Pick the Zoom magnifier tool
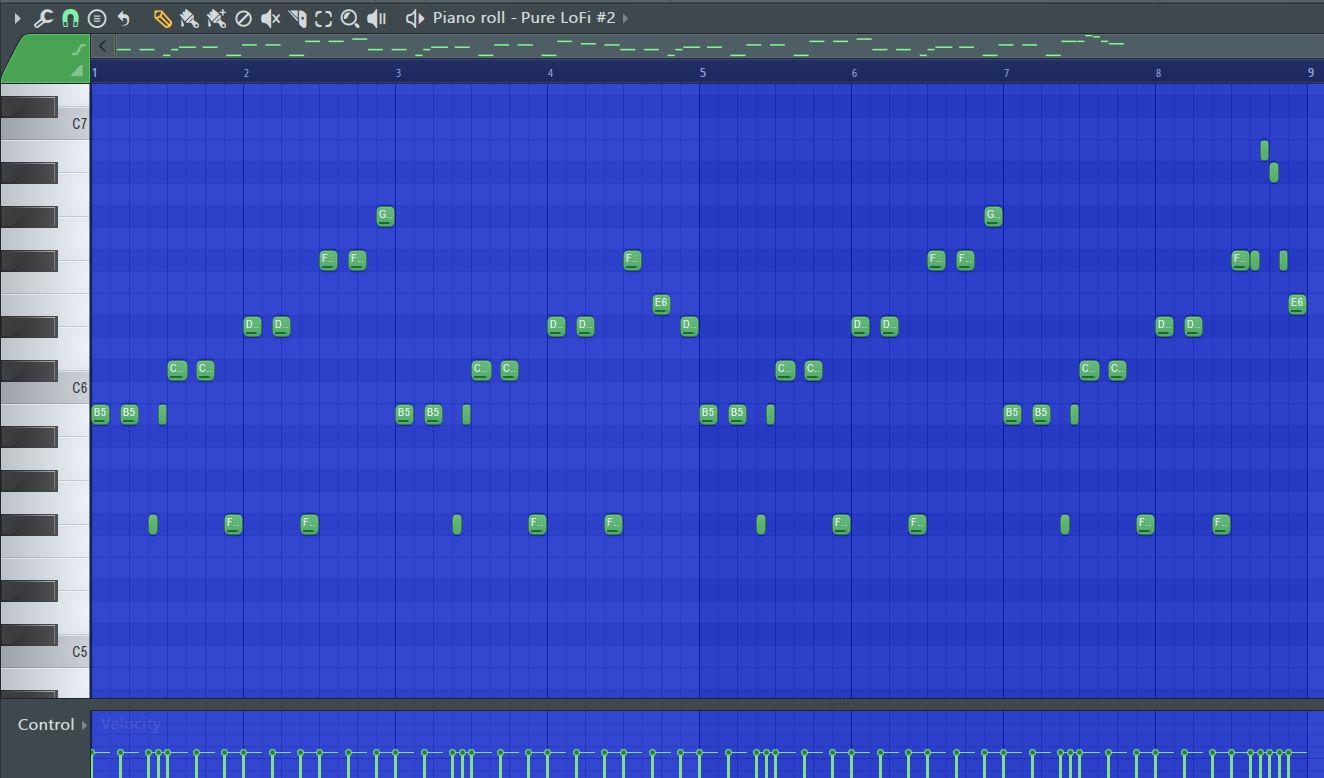The height and width of the screenshot is (778, 1324). pyautogui.click(x=350, y=18)
